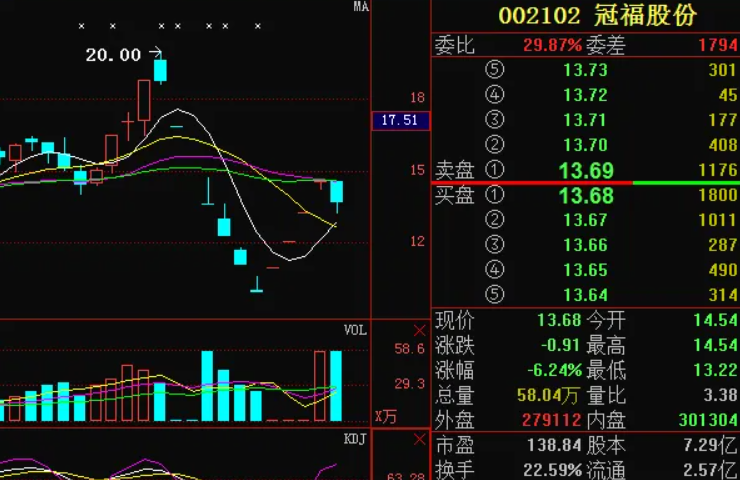Click the 委比 29.87% value
The width and height of the screenshot is (740, 480).
pyautogui.click(x=553, y=45)
